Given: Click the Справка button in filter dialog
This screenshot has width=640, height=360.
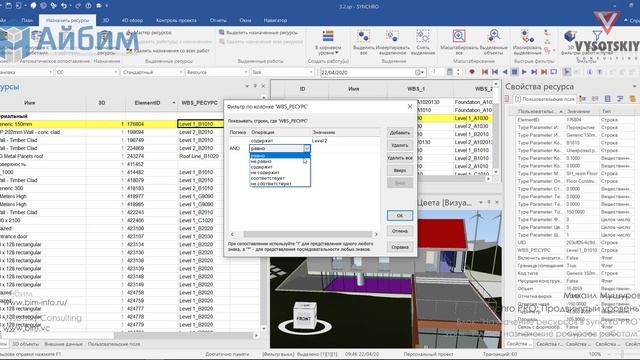Looking at the screenshot, I should 400,247.
